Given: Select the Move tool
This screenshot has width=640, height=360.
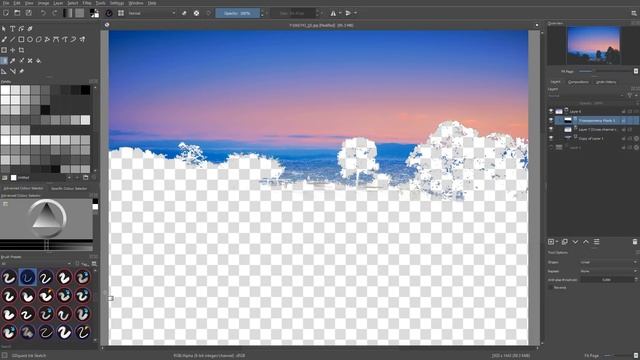Looking at the screenshot, I should [x=12, y=50].
